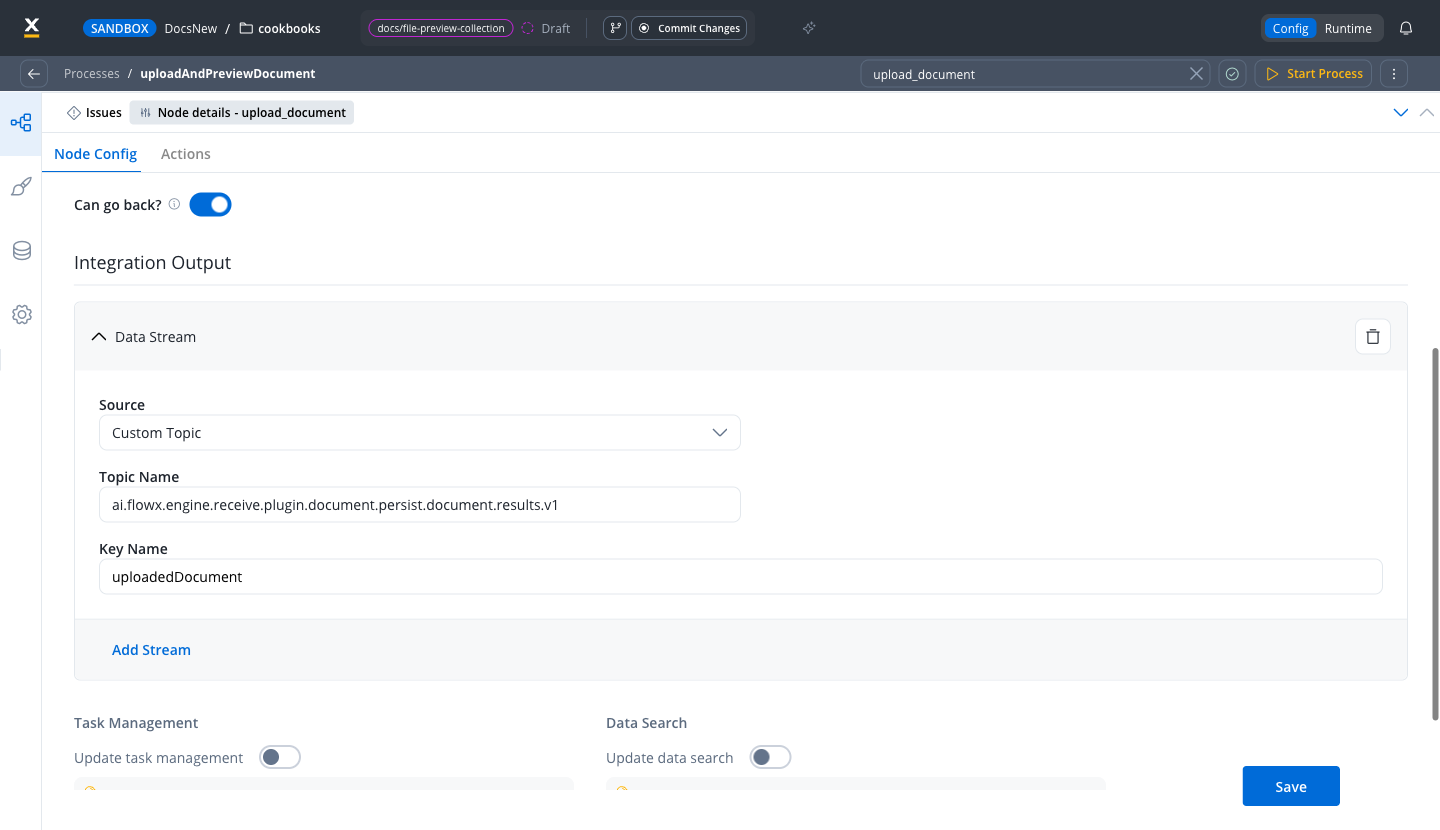Enable Update data search toggle
Screen dimensions: 1440x830
(x=770, y=757)
